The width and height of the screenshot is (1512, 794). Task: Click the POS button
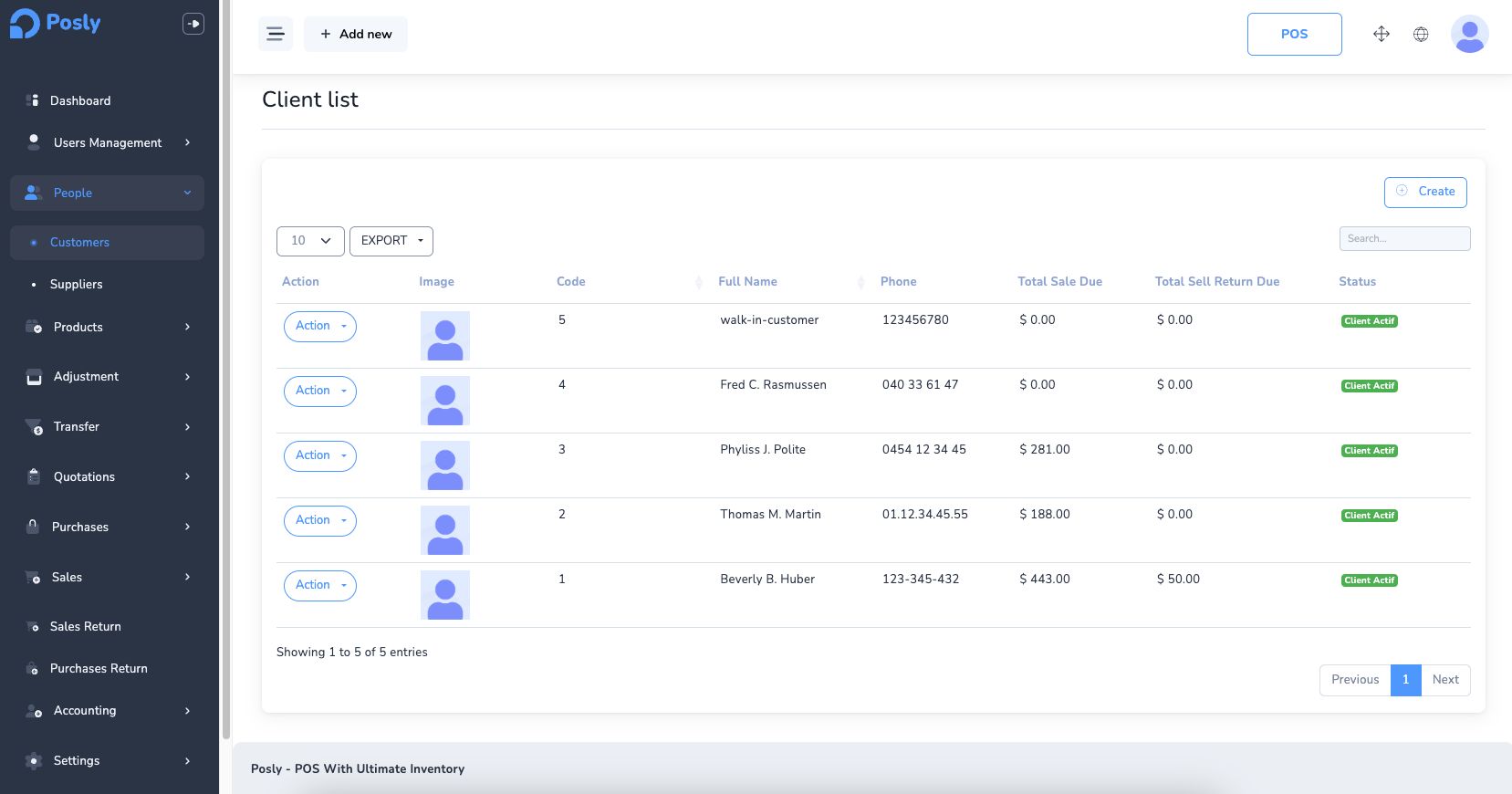(1294, 35)
